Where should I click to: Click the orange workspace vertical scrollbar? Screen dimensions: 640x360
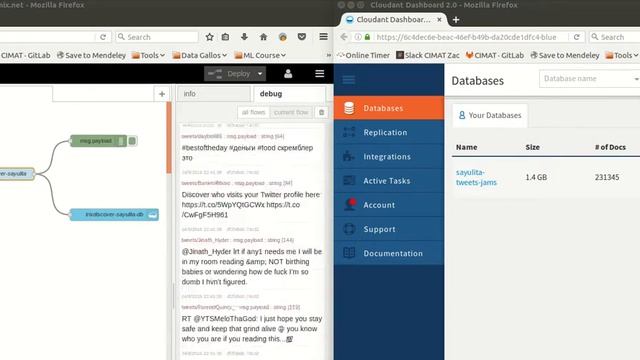(169, 138)
